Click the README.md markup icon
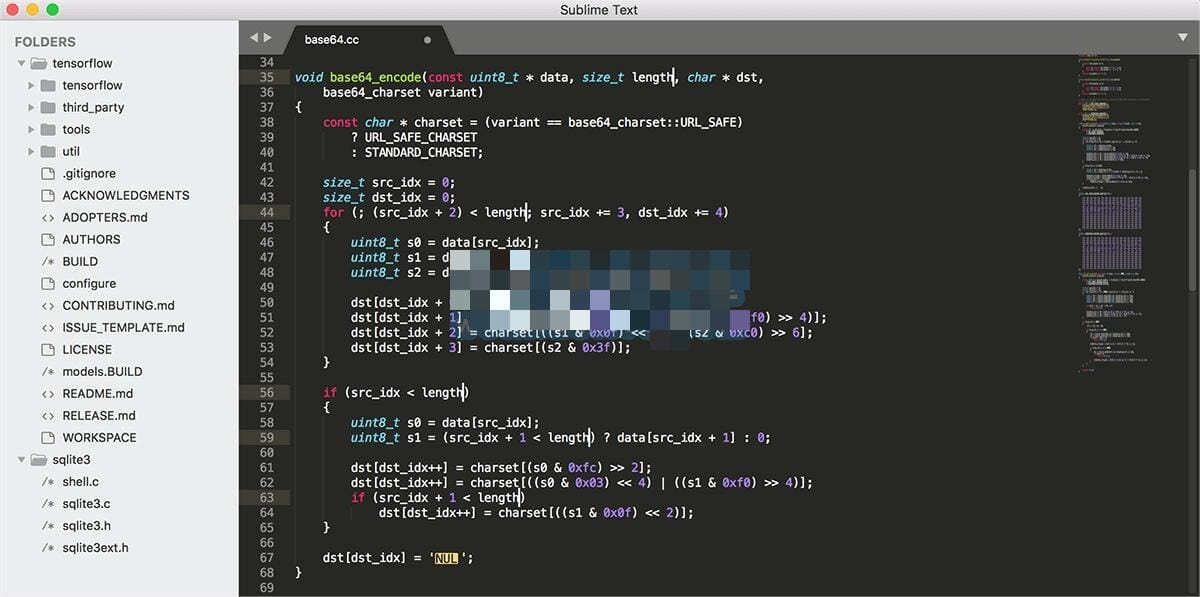This screenshot has height=597, width=1200. pyautogui.click(x=47, y=393)
